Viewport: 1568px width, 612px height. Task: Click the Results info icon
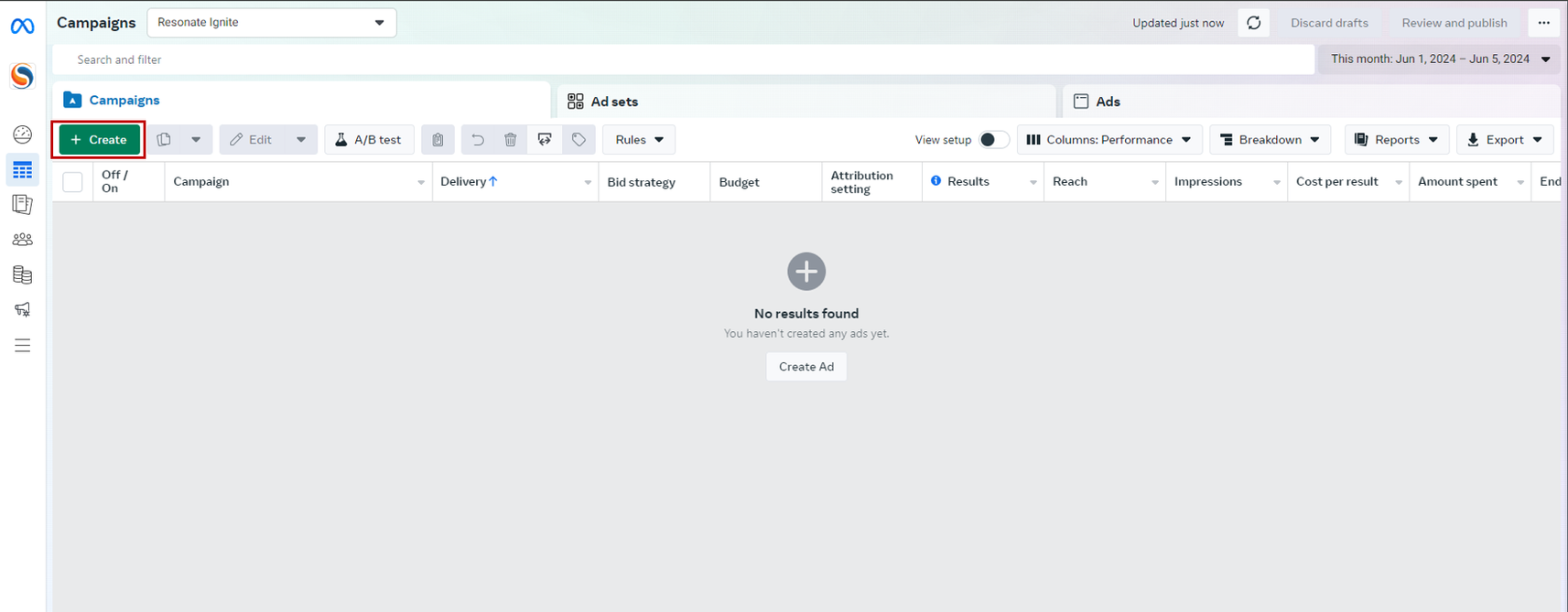point(935,181)
